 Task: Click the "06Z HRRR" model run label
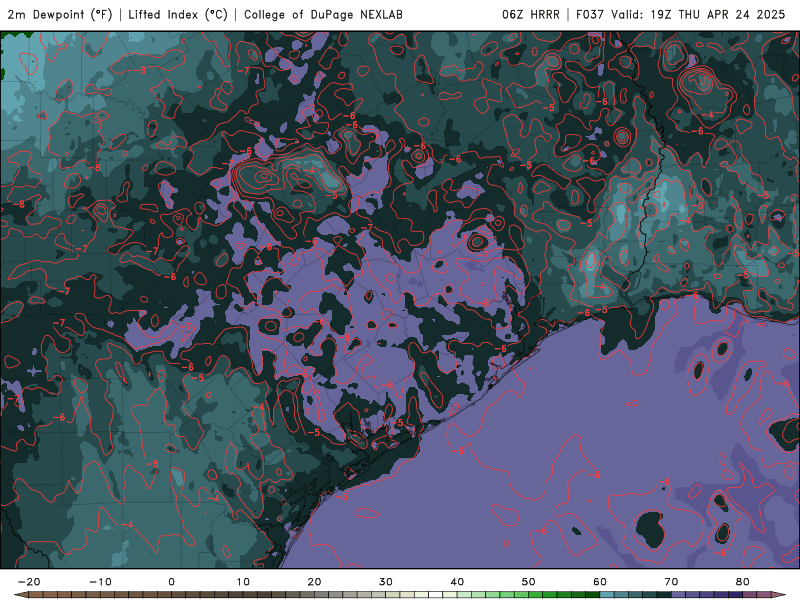coord(531,14)
